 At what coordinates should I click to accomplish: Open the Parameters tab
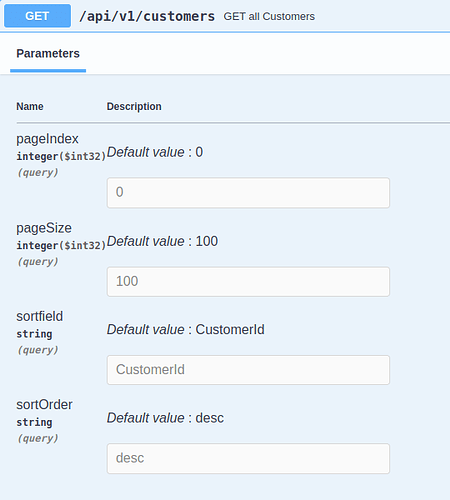(48, 54)
